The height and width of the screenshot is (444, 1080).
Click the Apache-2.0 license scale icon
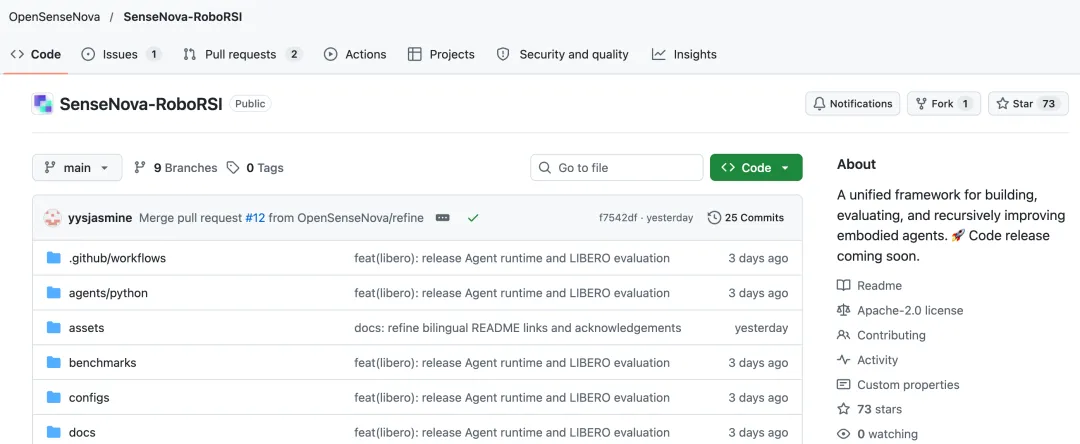pos(843,310)
